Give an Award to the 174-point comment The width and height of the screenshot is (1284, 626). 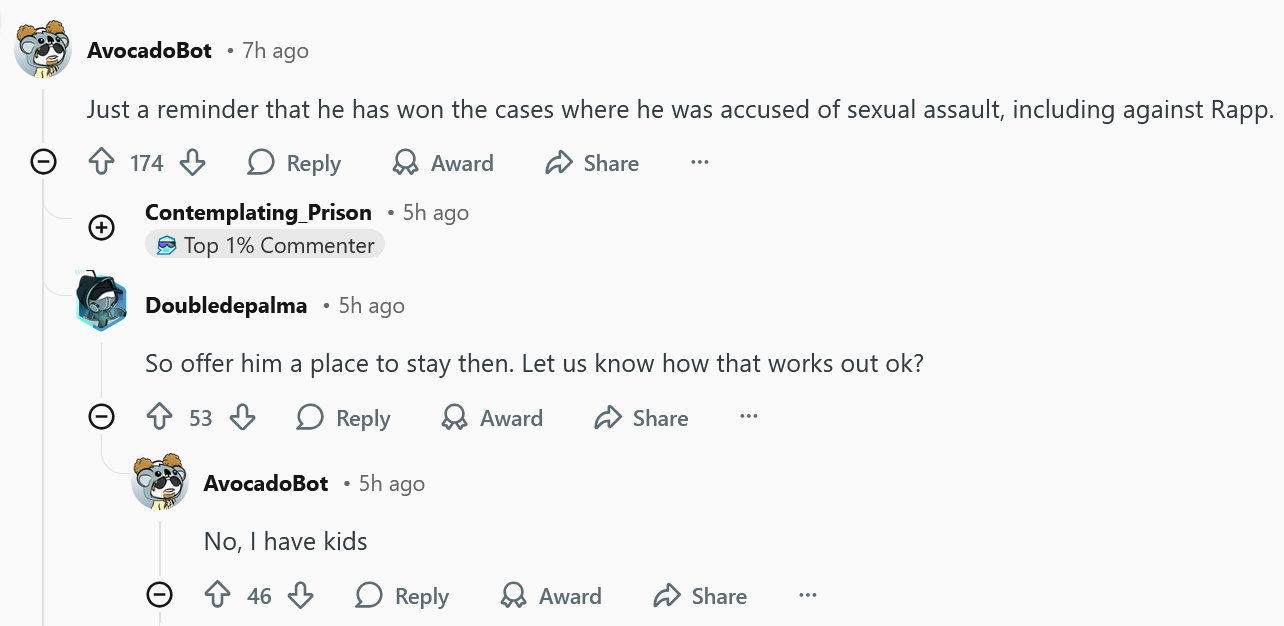coord(443,163)
